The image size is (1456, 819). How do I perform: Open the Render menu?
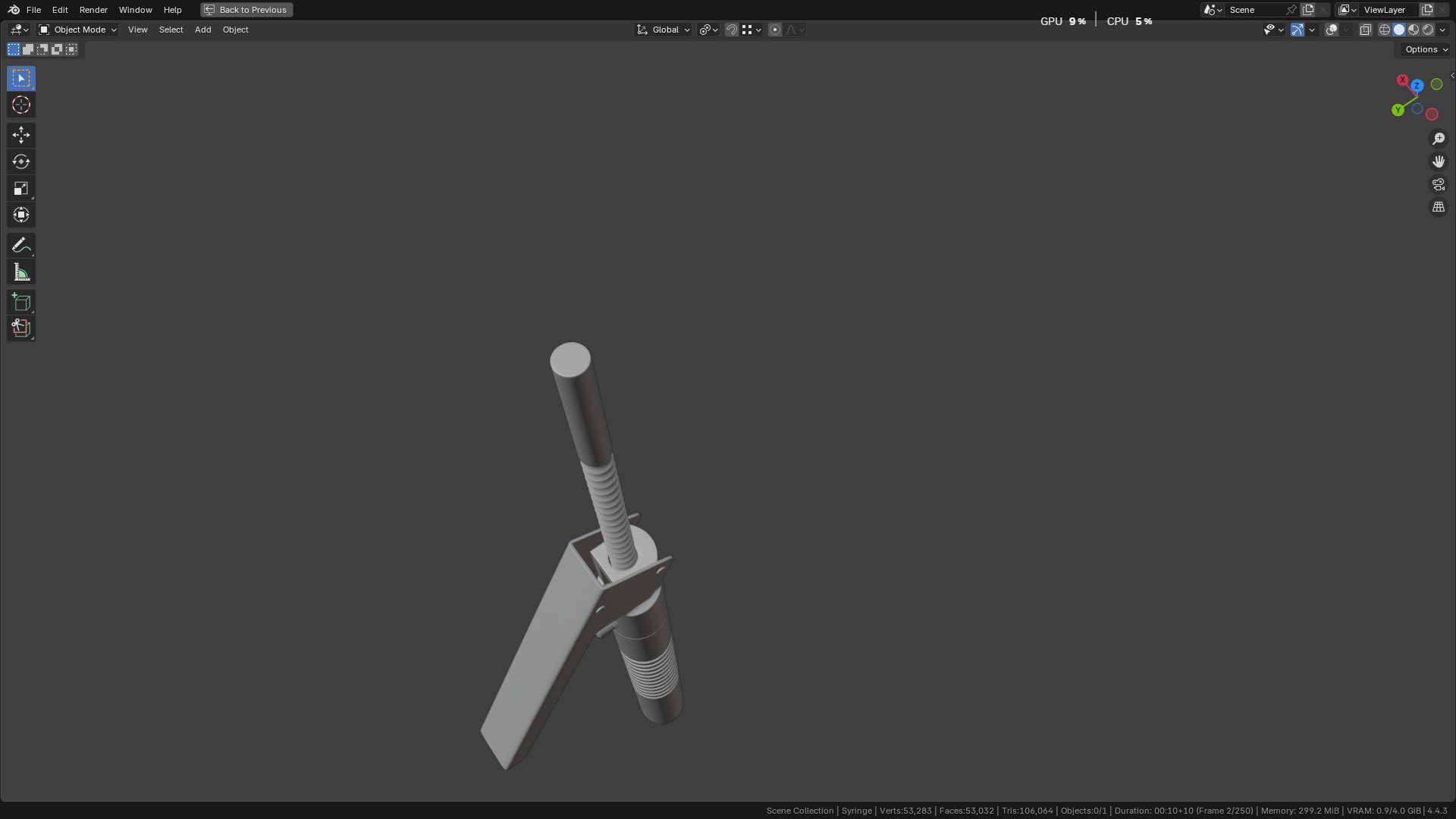[x=93, y=10]
